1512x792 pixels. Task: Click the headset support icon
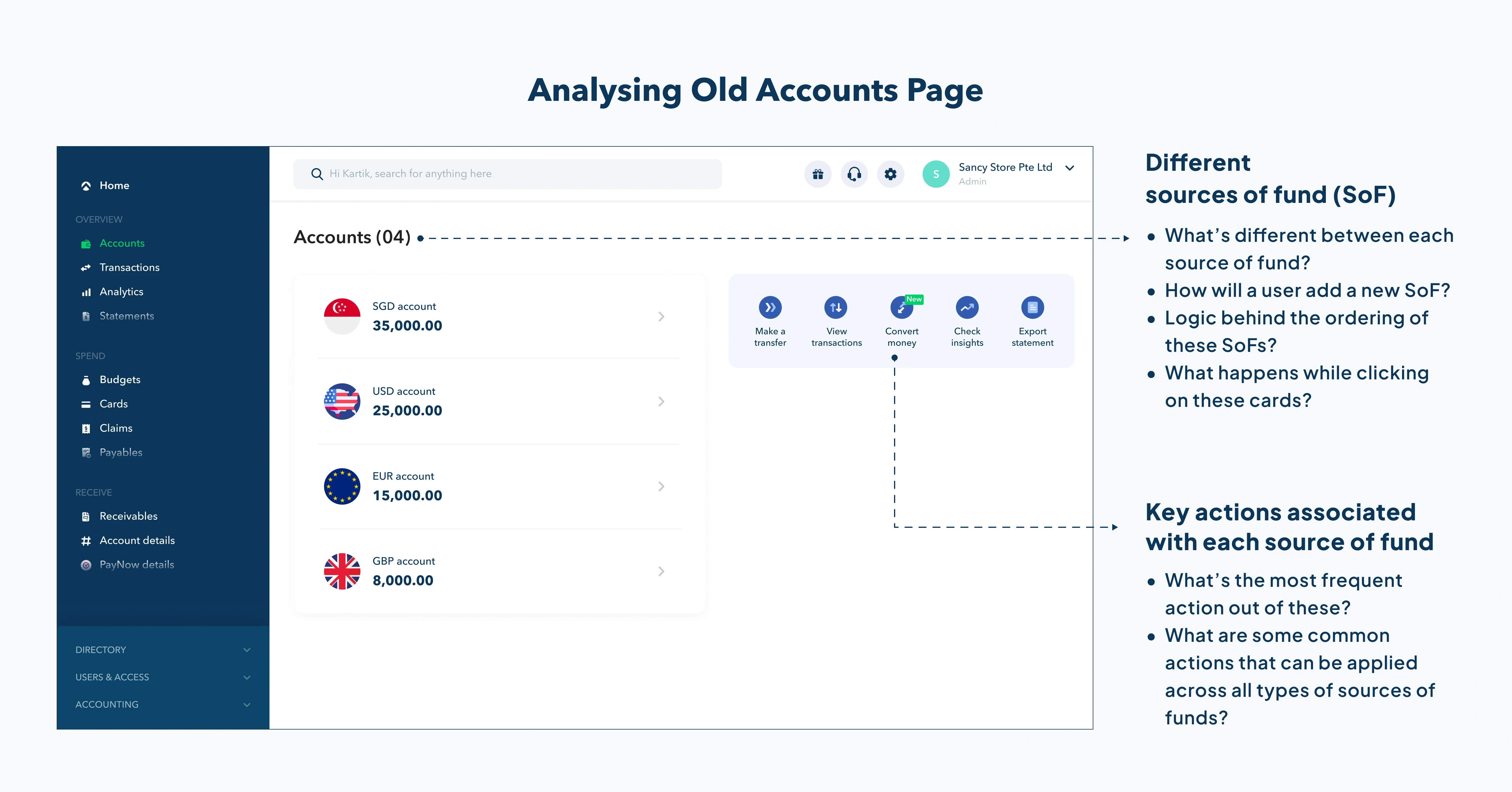[854, 174]
